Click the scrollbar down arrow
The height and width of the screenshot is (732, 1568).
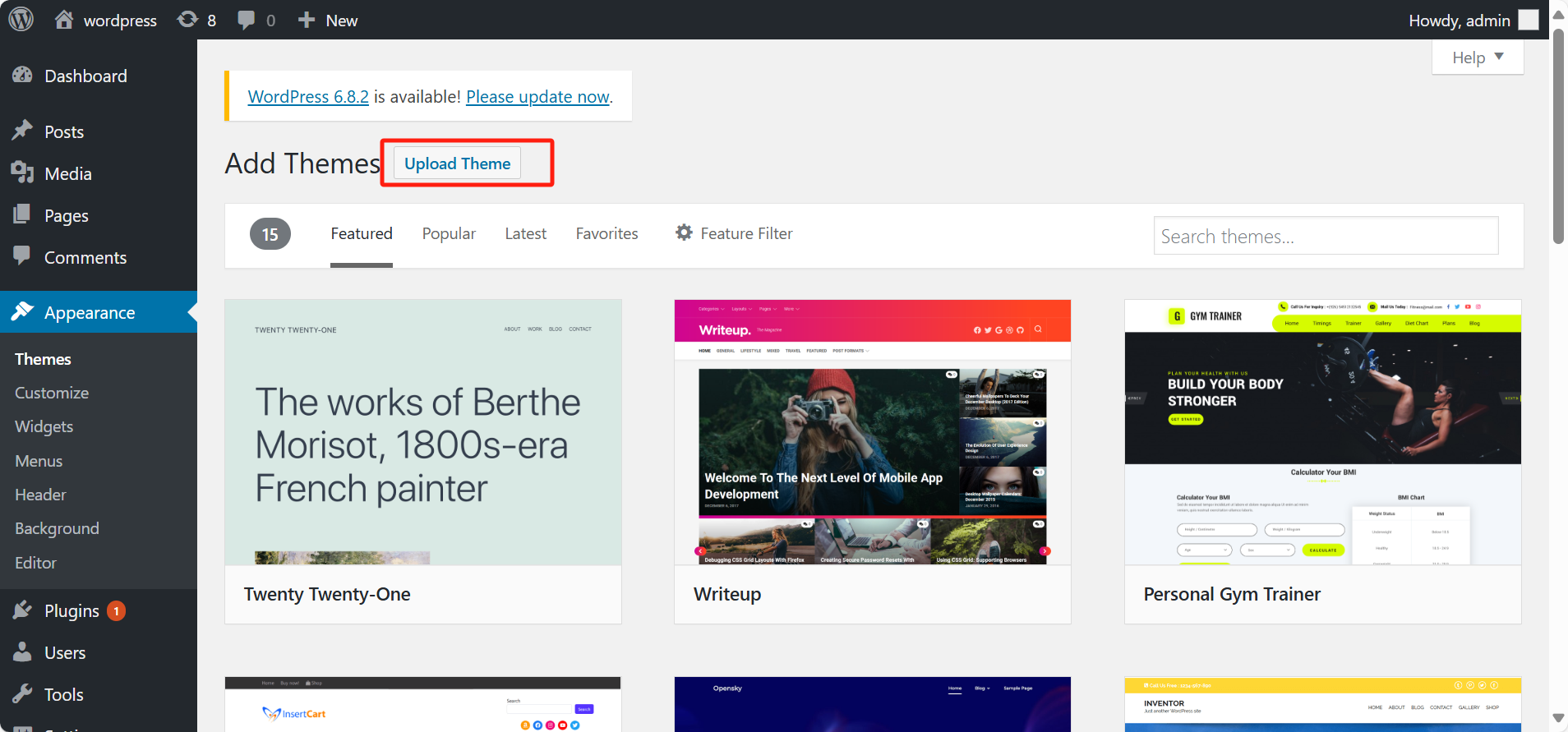1558,718
